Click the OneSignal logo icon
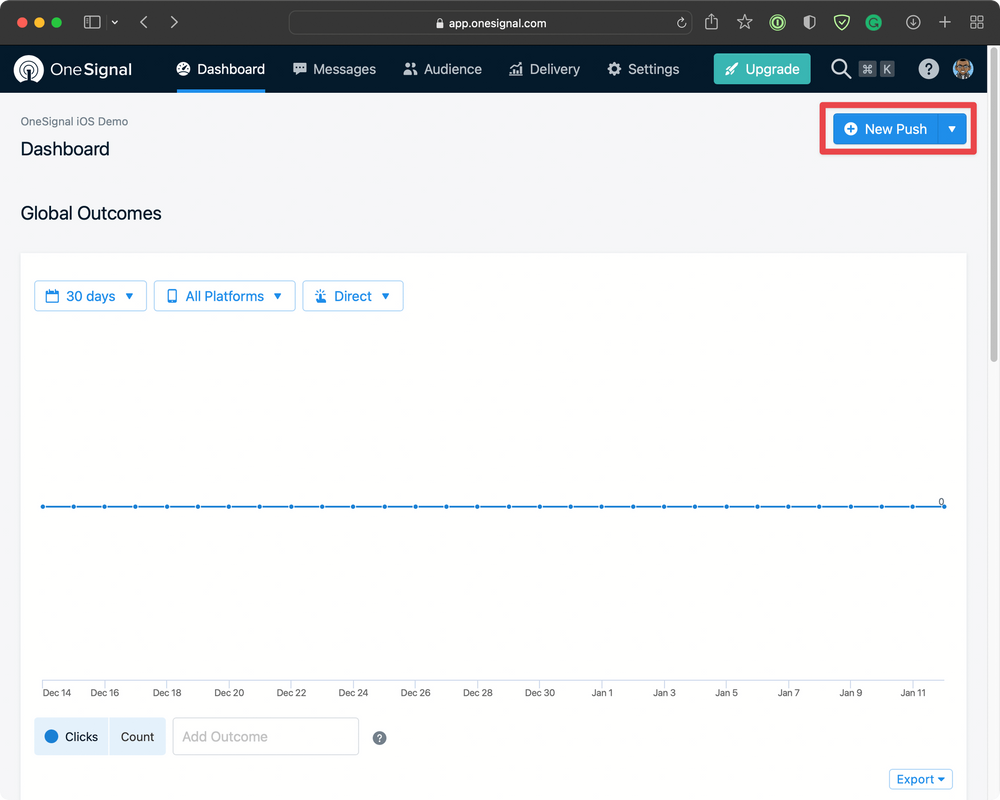 [x=28, y=69]
